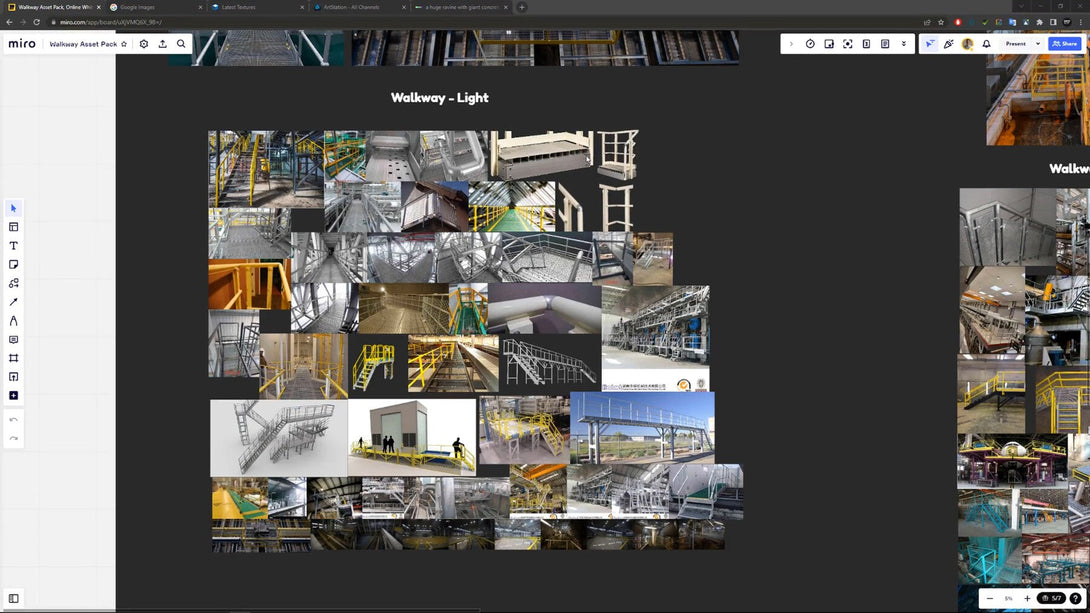
Task: Open the Shapes tool
Action: click(13, 284)
